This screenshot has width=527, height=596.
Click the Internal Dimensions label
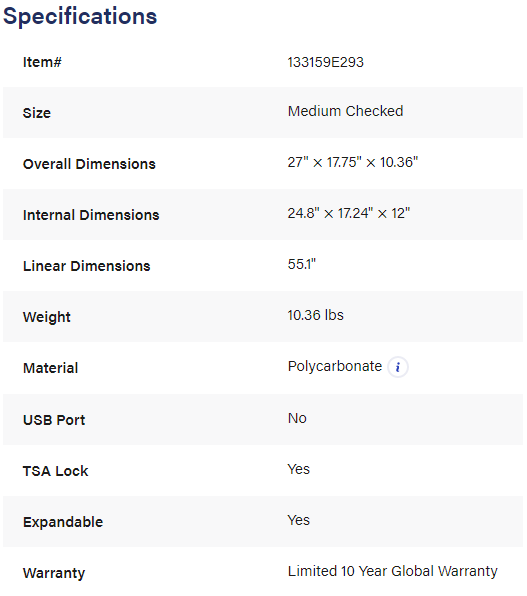(x=91, y=215)
